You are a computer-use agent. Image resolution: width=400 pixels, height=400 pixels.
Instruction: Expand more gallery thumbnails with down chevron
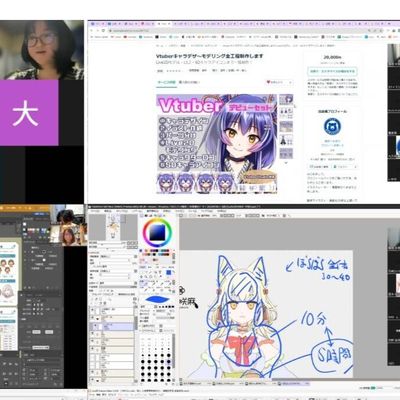tap(286, 163)
